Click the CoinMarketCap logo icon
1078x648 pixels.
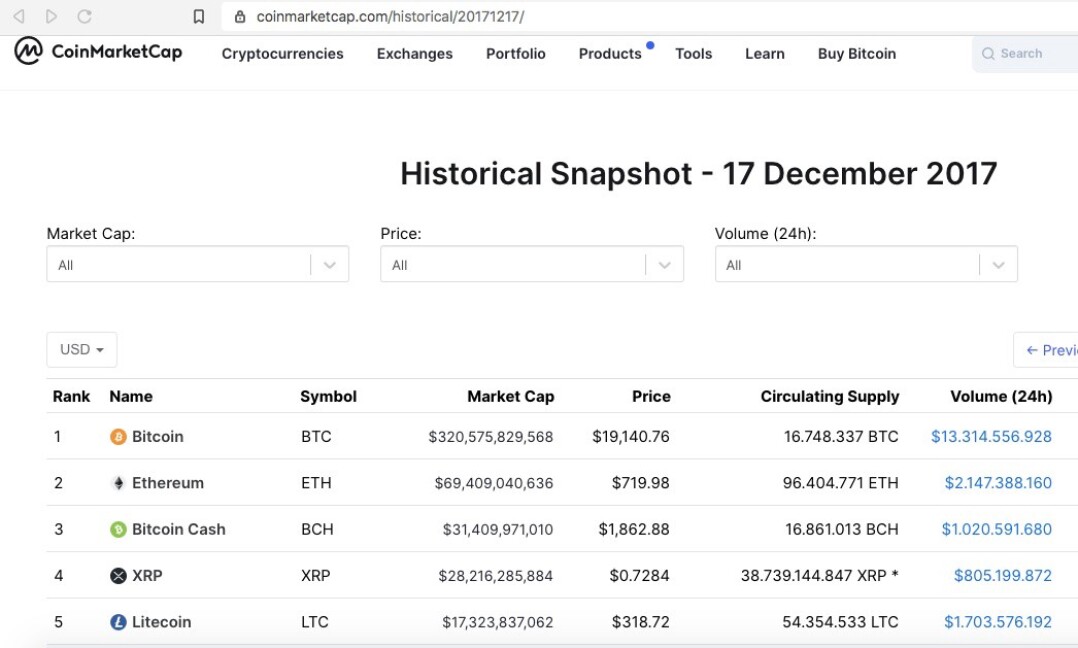point(28,52)
